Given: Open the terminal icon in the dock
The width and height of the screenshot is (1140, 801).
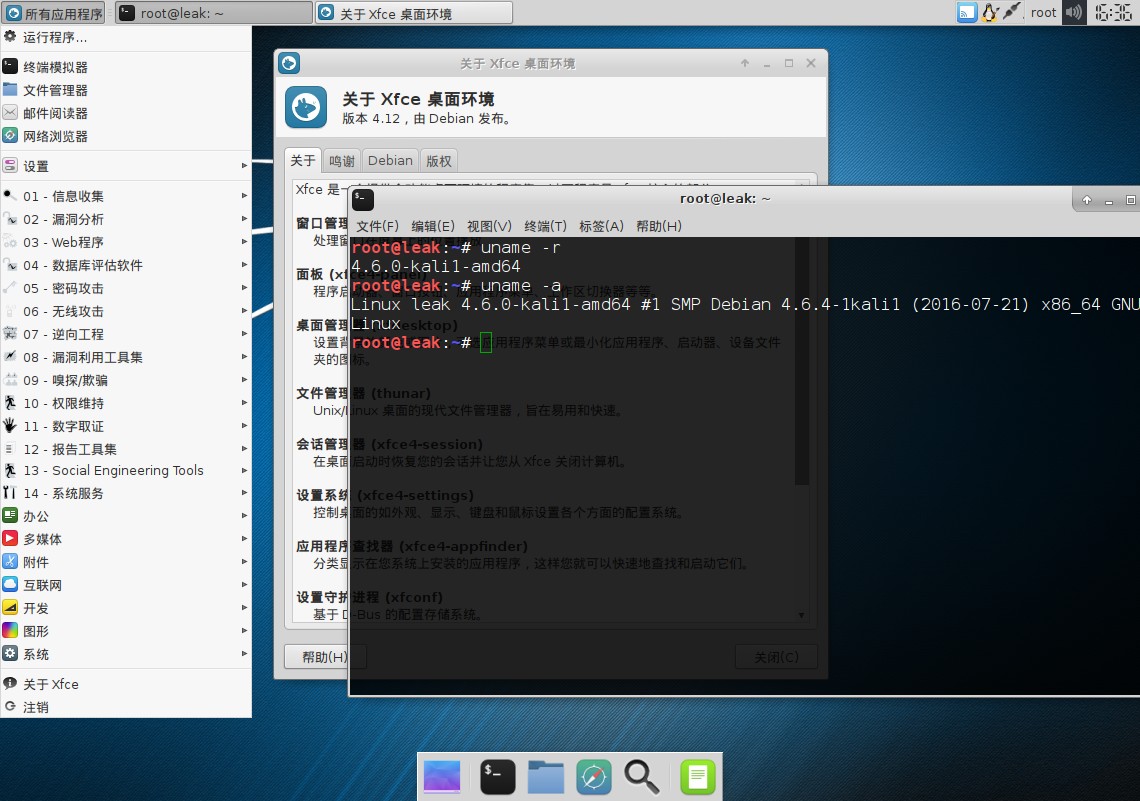Looking at the screenshot, I should (x=498, y=776).
